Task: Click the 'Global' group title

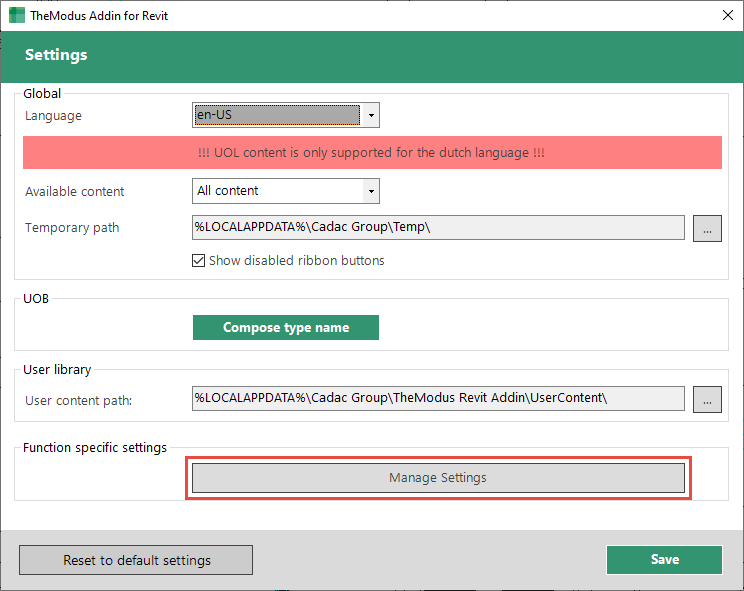Action: coord(42,93)
